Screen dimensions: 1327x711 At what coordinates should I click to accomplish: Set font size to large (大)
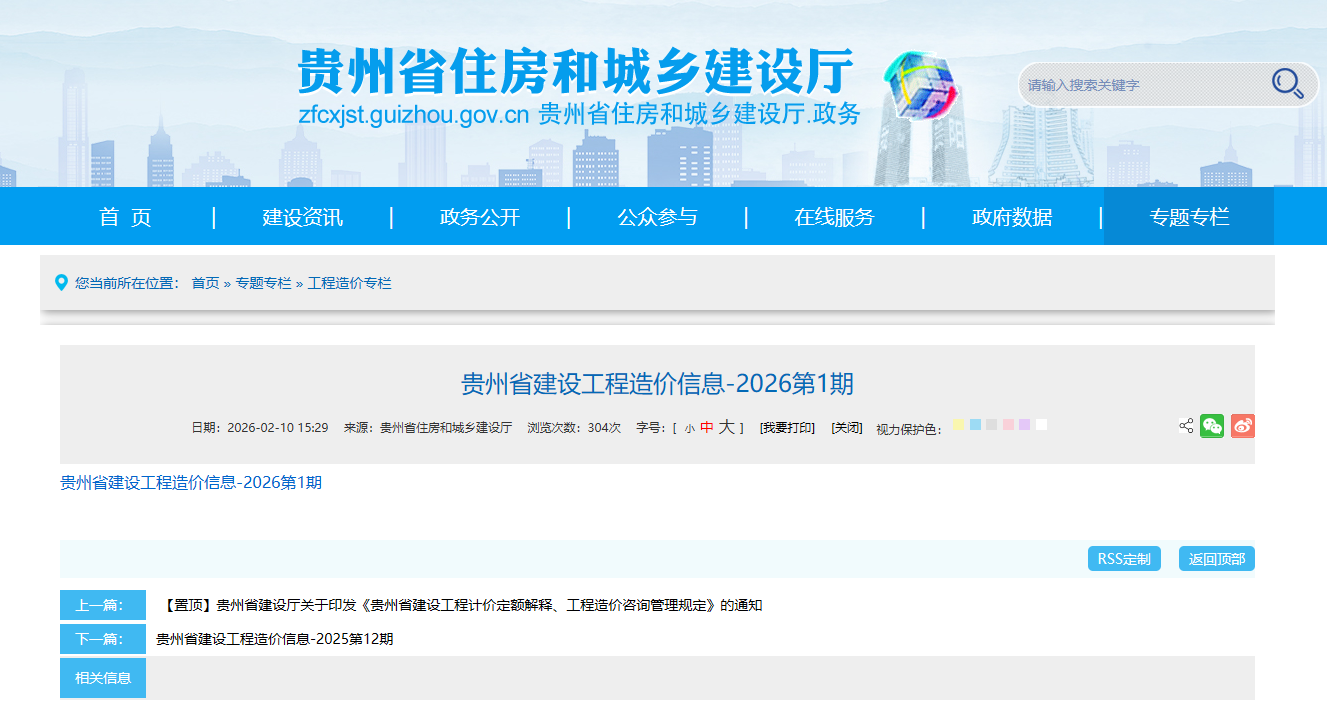pyautogui.click(x=726, y=427)
